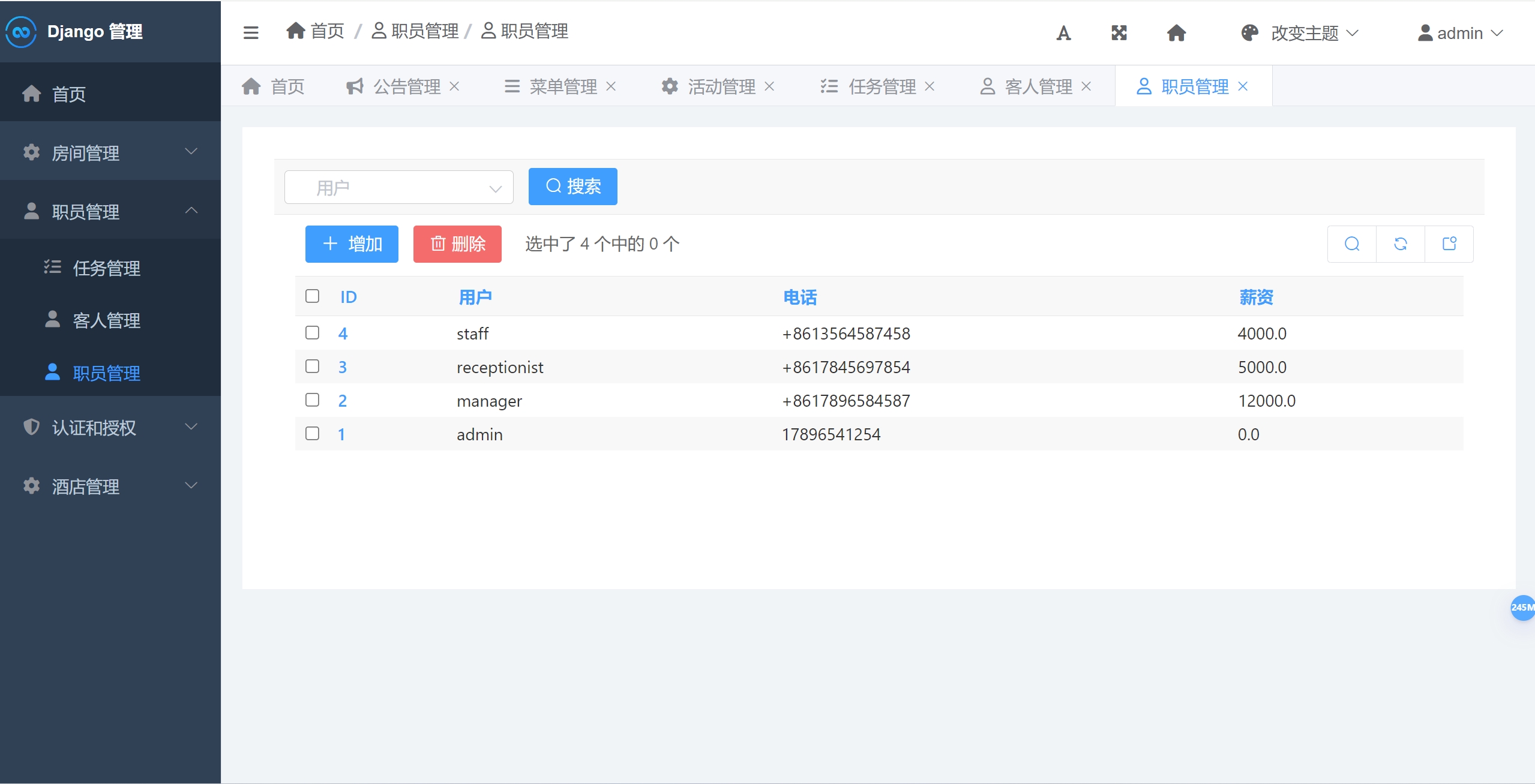Viewport: 1535px width, 784px height.
Task: Close the 菜单管理 tab
Action: pos(611,86)
